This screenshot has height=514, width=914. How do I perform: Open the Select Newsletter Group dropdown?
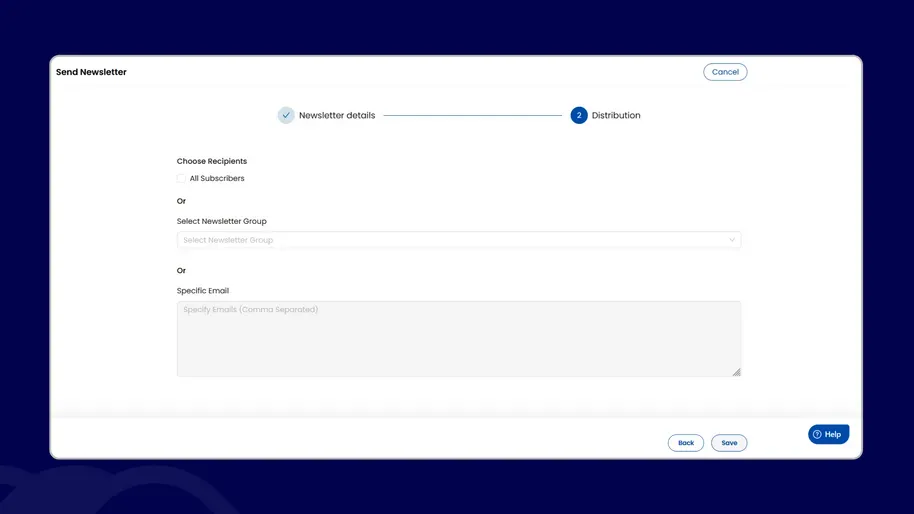(x=458, y=240)
